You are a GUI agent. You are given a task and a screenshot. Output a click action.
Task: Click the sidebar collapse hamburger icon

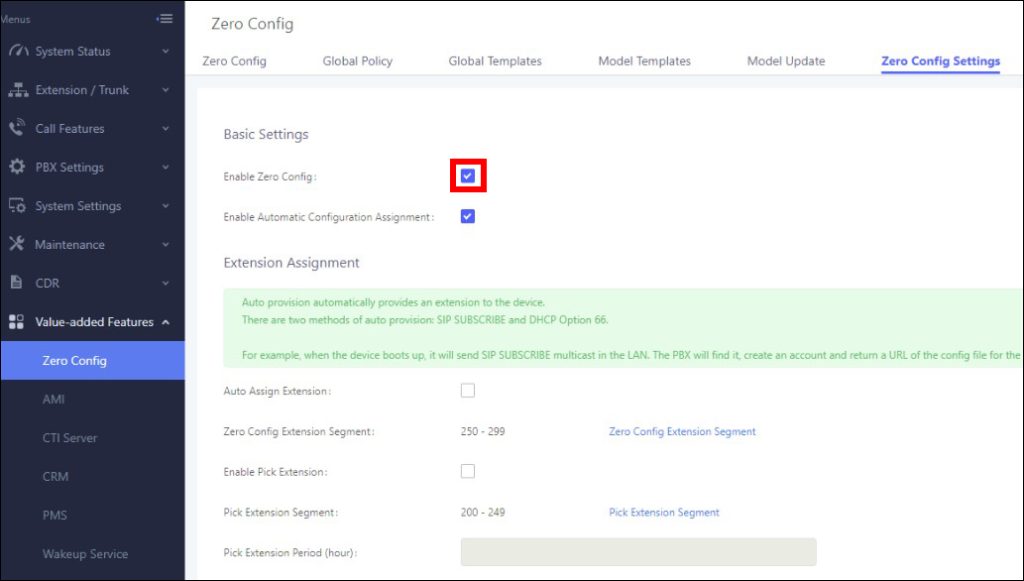point(164,17)
